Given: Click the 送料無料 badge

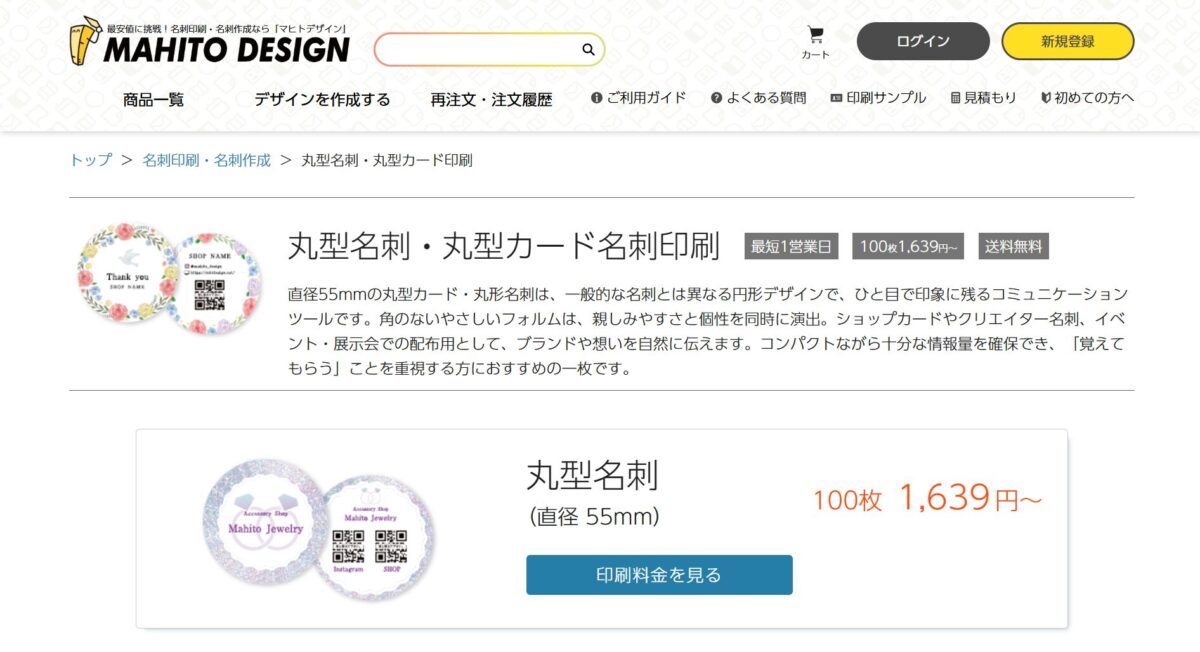Looking at the screenshot, I should [x=1014, y=246].
